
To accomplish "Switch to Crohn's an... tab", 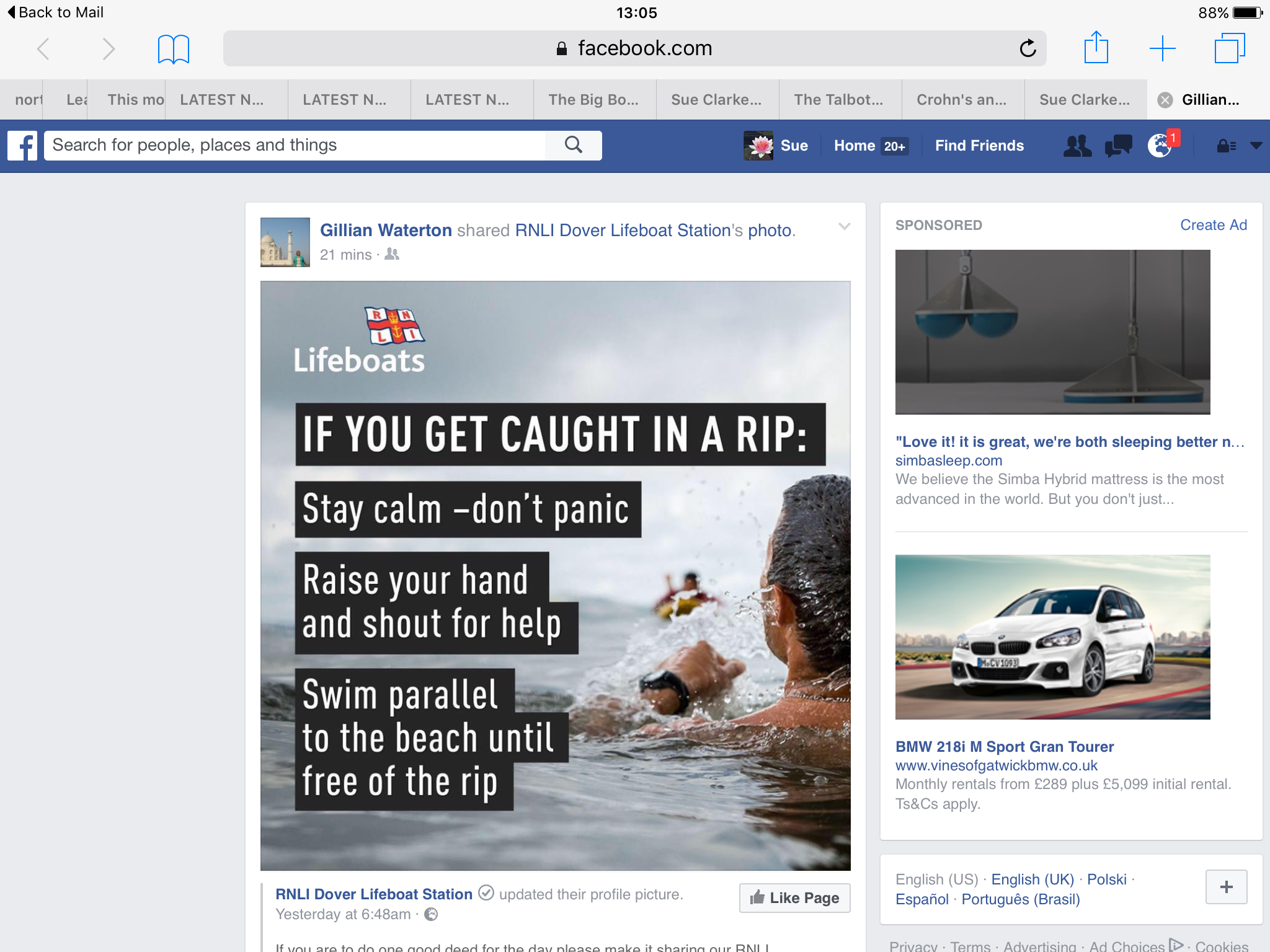I will [962, 100].
